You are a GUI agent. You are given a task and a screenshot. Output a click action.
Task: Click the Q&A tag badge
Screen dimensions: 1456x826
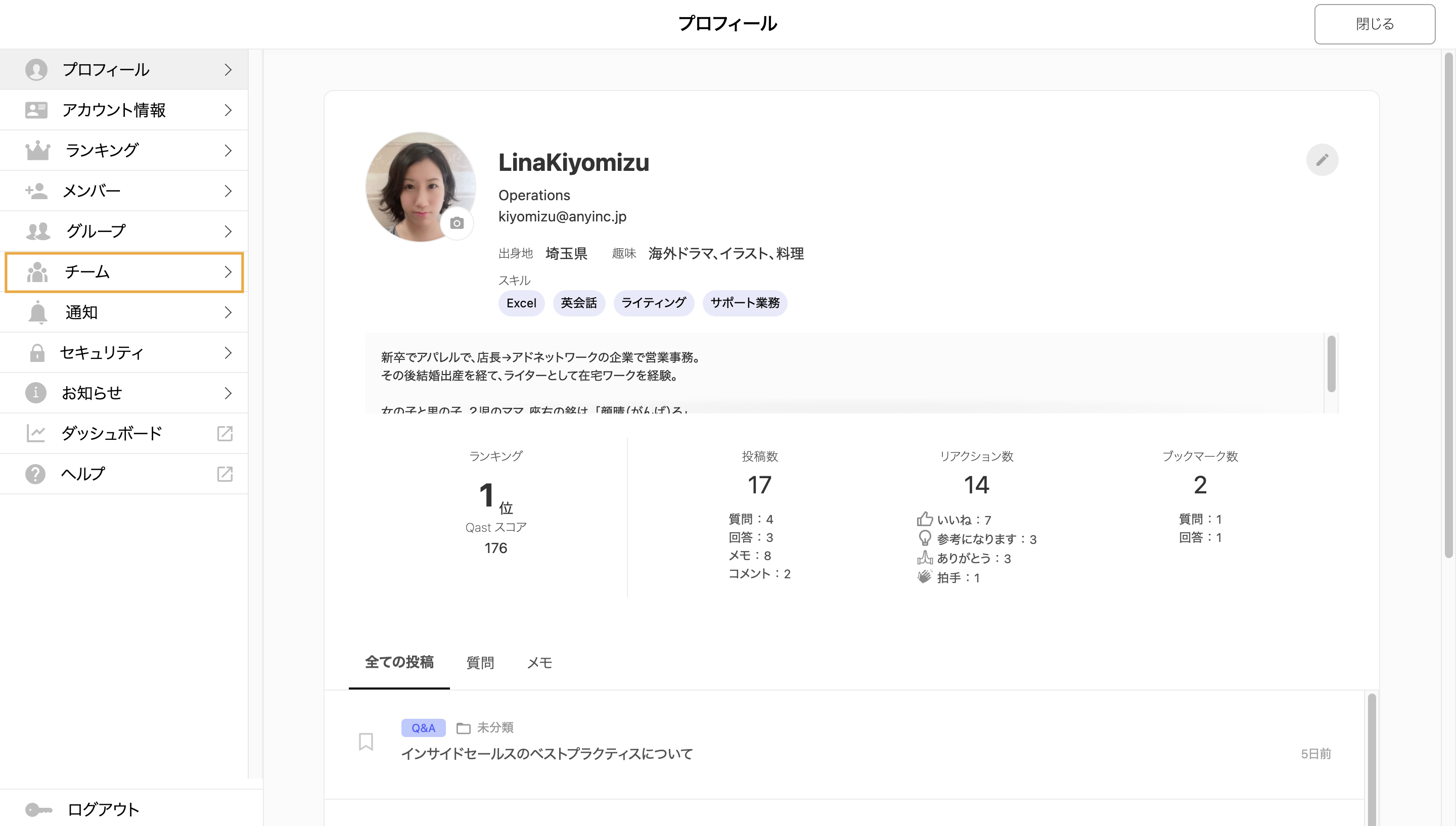pos(423,728)
